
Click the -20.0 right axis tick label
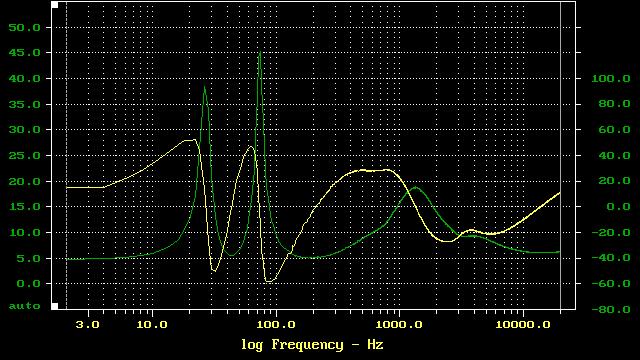[611, 233]
